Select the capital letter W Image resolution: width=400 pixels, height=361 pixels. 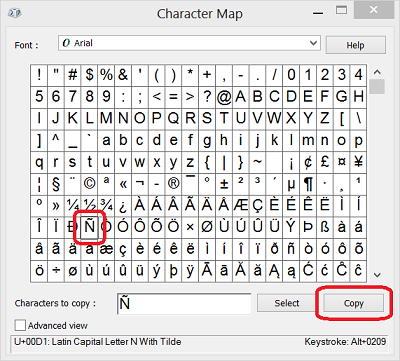[274, 118]
